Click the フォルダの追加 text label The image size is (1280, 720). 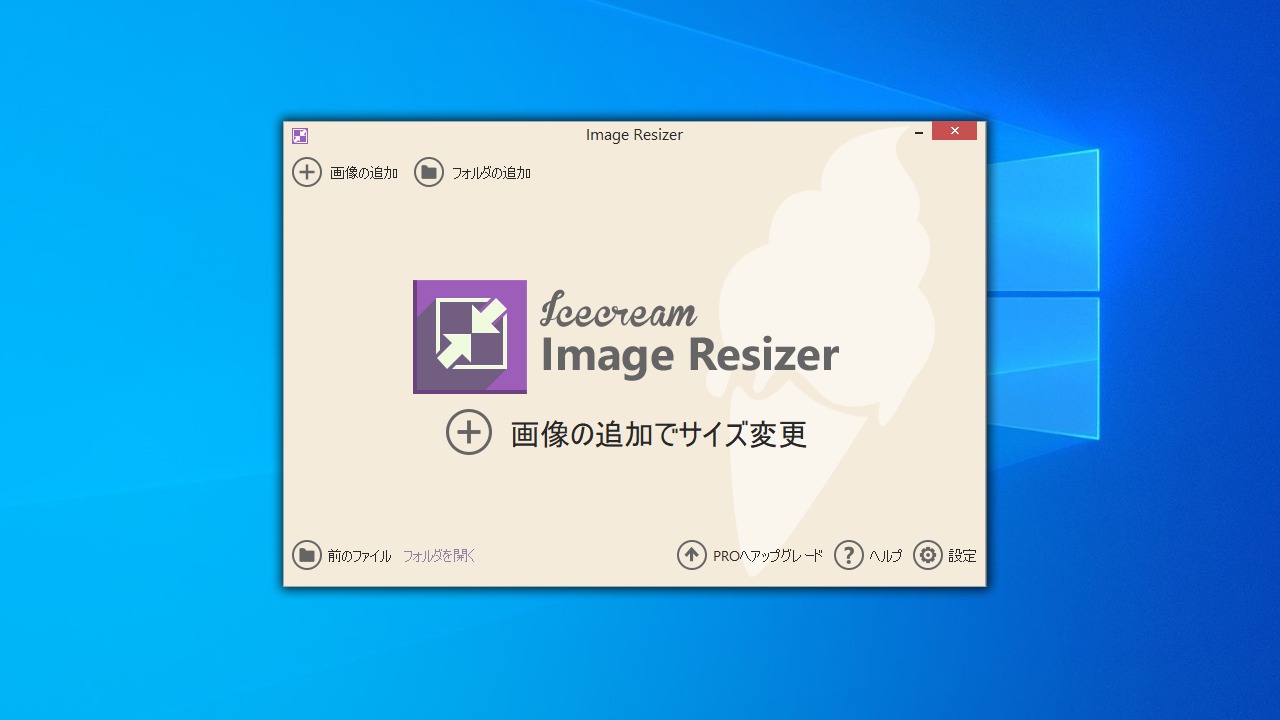tap(491, 173)
